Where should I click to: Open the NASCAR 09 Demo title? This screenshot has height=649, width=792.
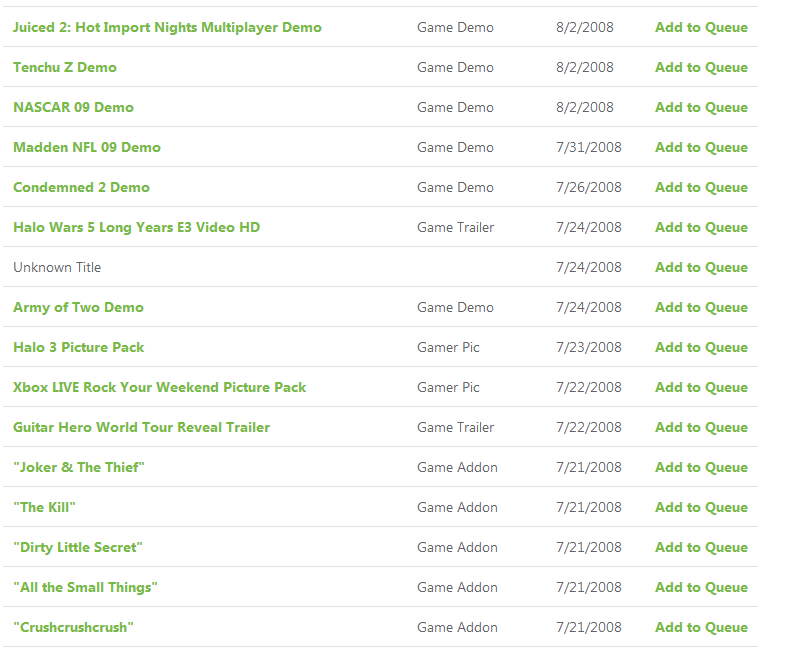point(73,107)
